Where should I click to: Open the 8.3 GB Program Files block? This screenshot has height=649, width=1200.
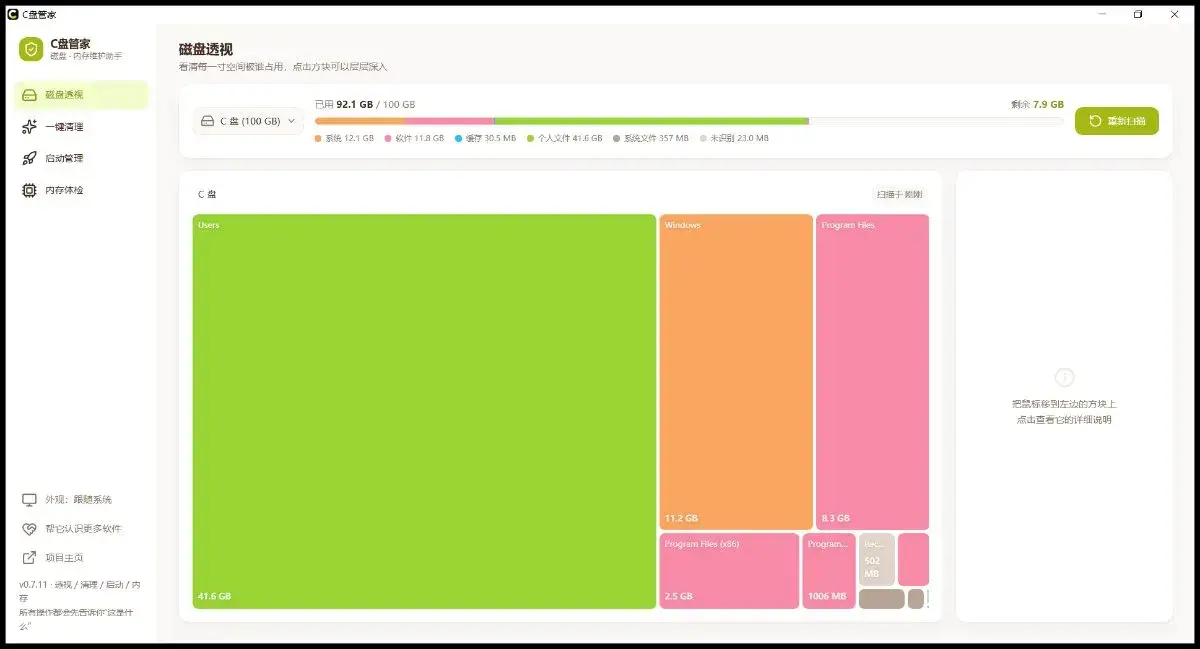coord(872,372)
